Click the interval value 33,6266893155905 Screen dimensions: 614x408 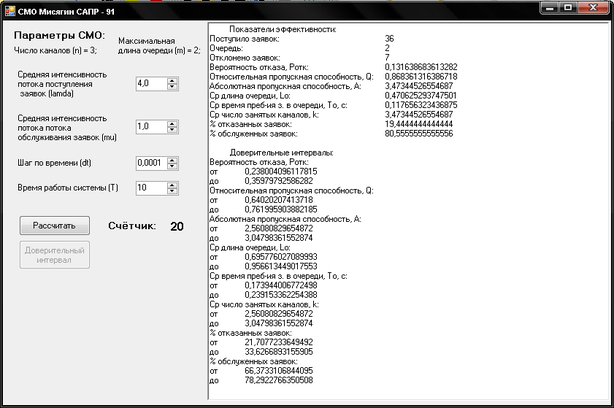click(279, 352)
